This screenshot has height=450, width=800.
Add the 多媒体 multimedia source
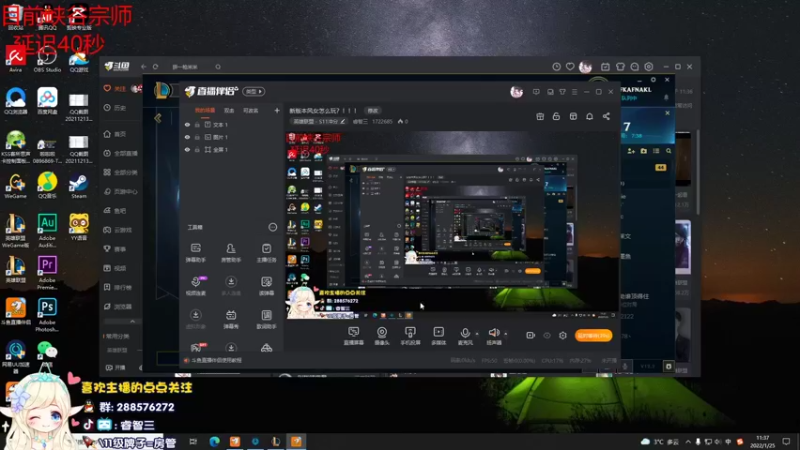(438, 336)
